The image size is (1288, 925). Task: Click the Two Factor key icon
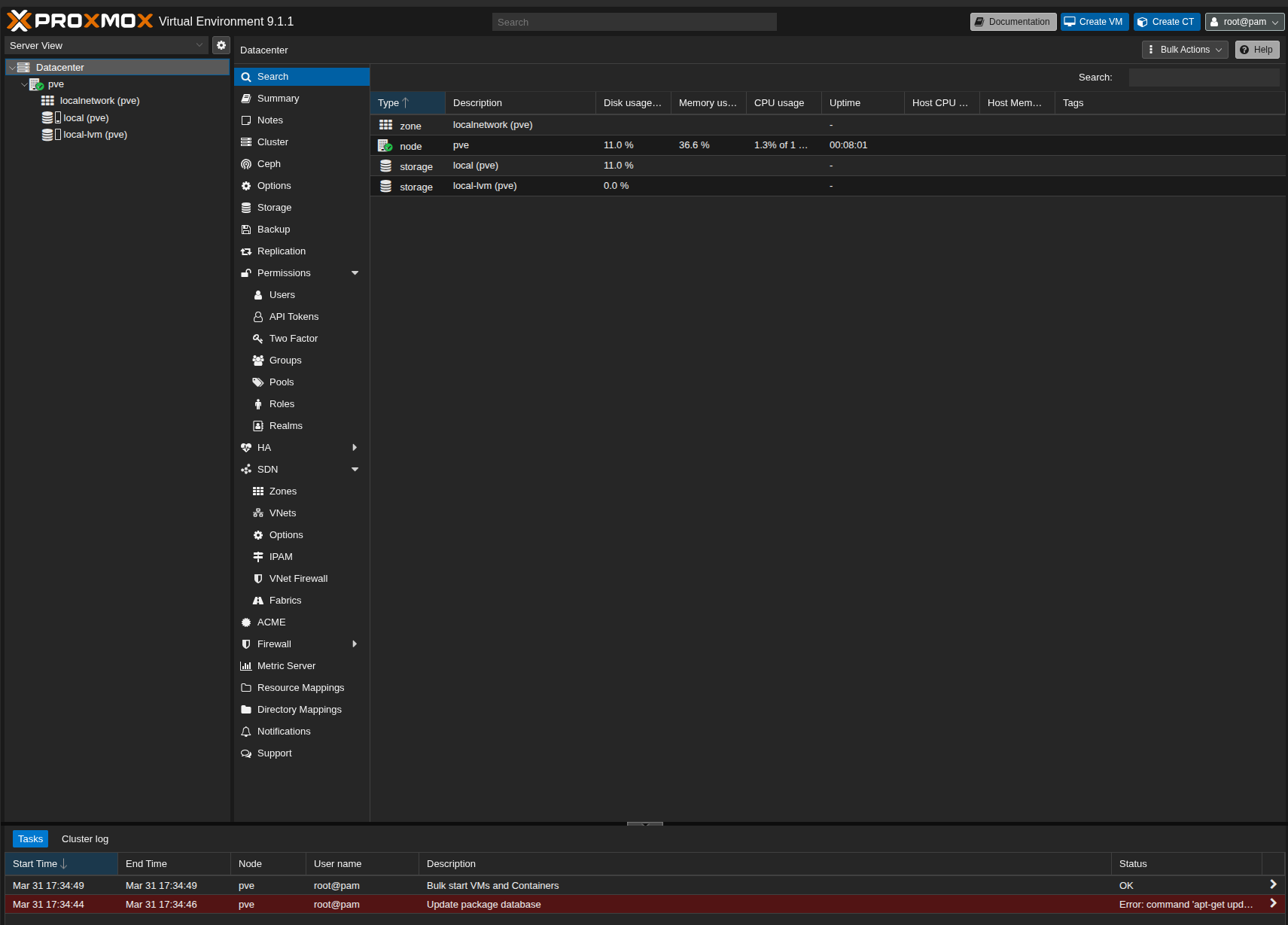[258, 339]
